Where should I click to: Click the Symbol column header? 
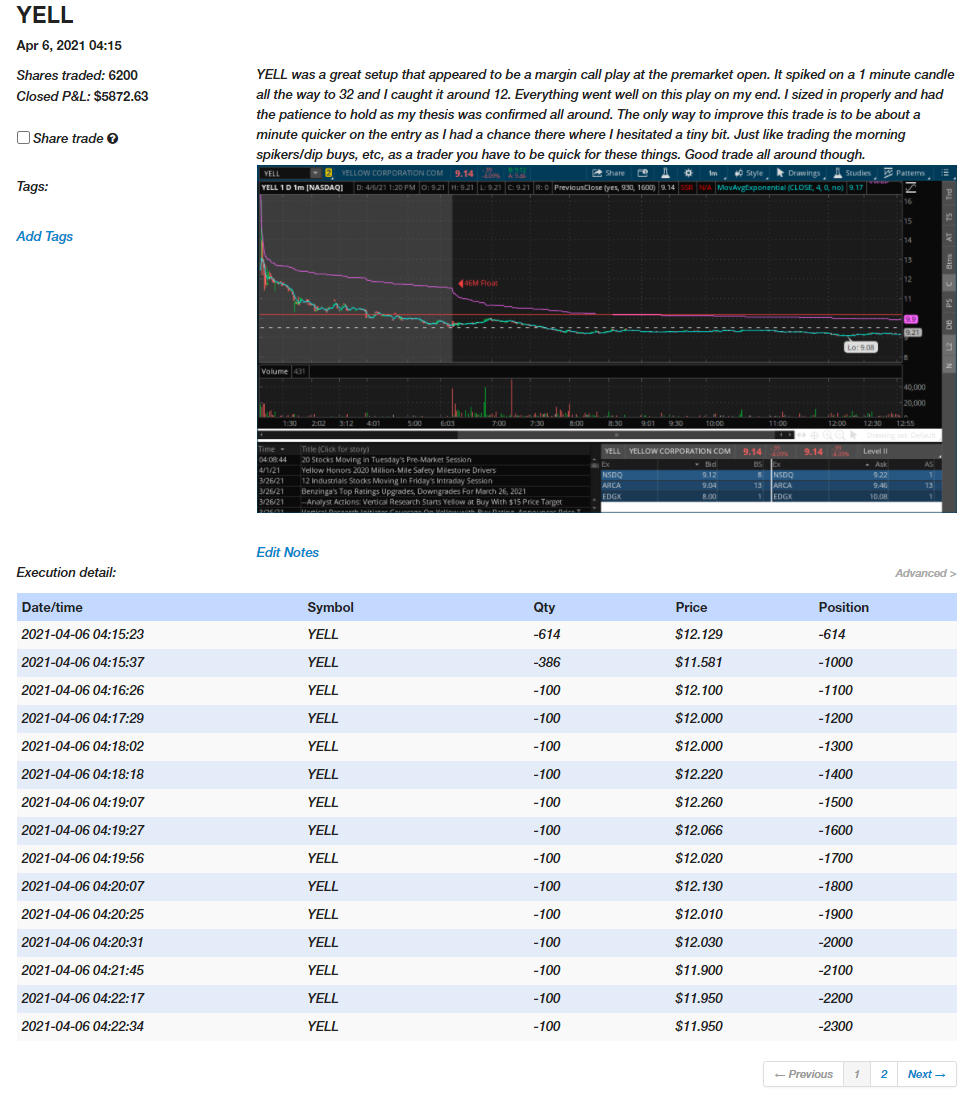[330, 608]
